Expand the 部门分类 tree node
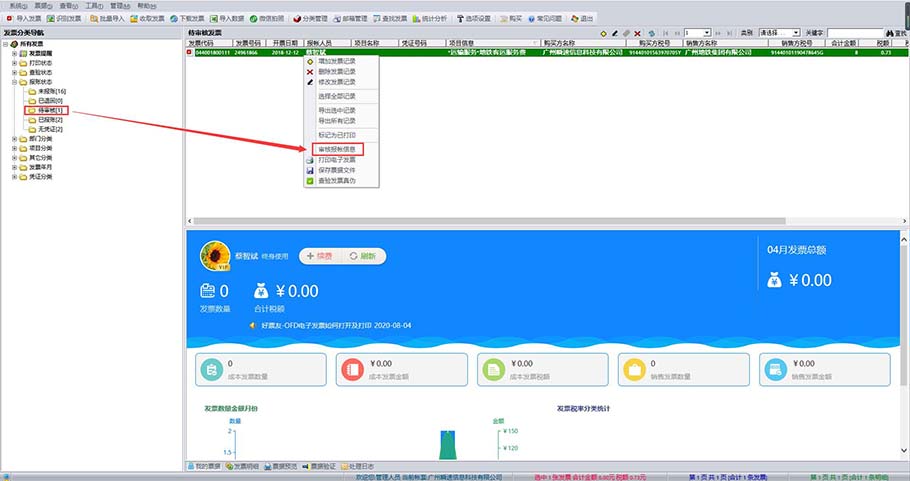 tap(15, 139)
